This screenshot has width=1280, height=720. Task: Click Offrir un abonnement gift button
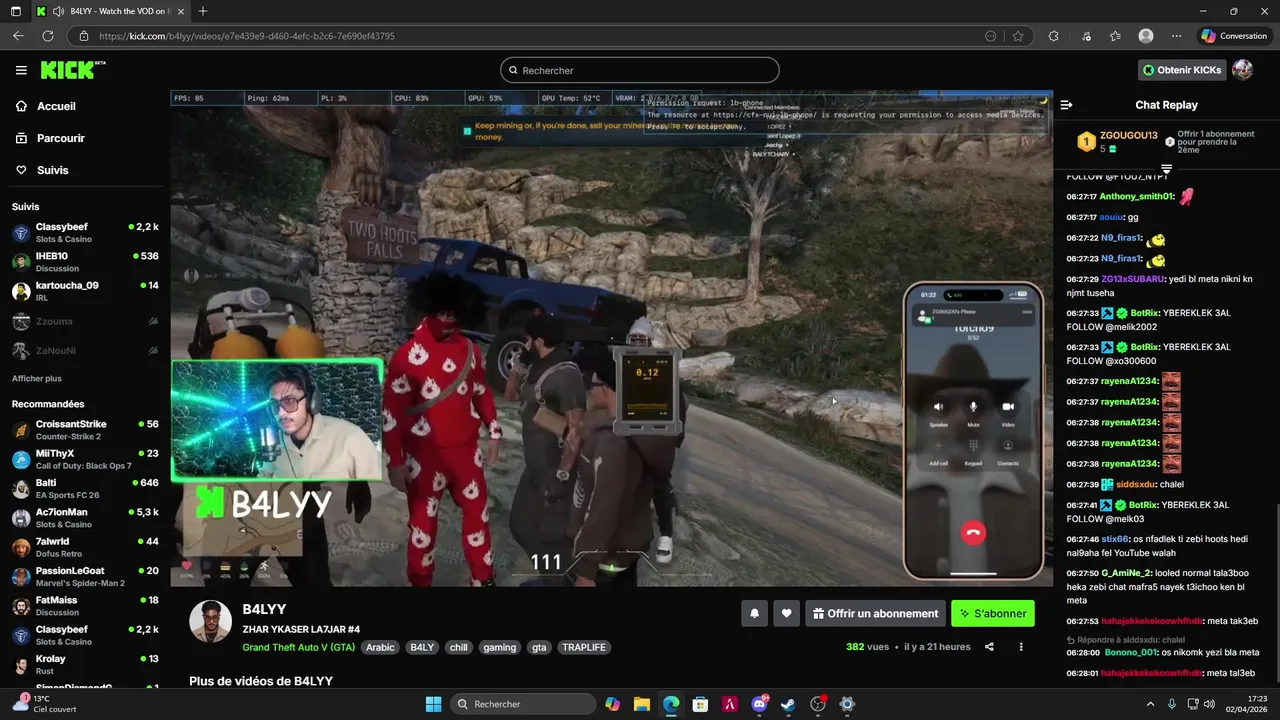click(875, 613)
